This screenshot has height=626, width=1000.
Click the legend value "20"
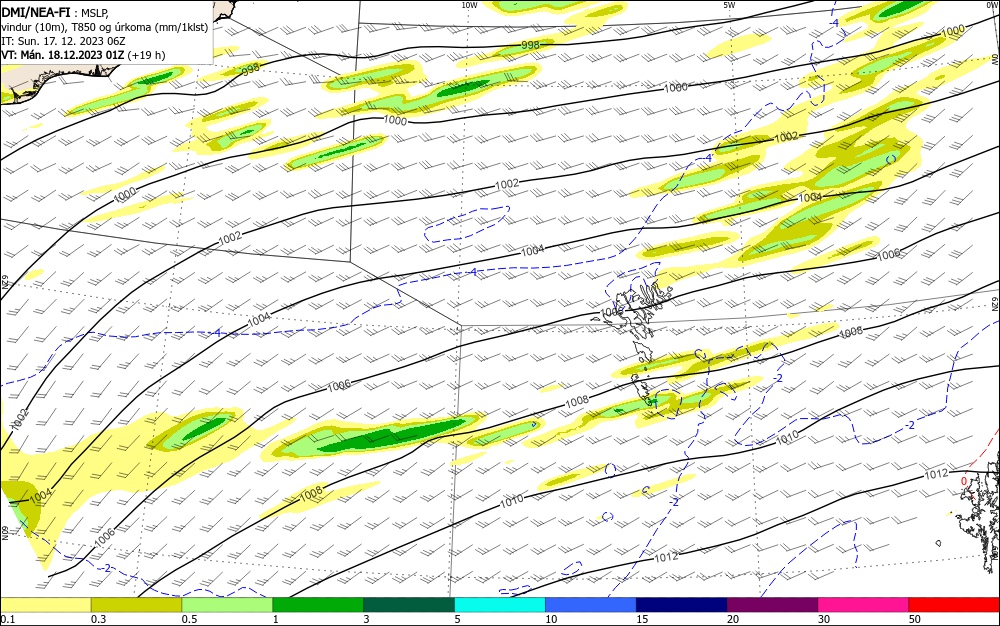733,619
